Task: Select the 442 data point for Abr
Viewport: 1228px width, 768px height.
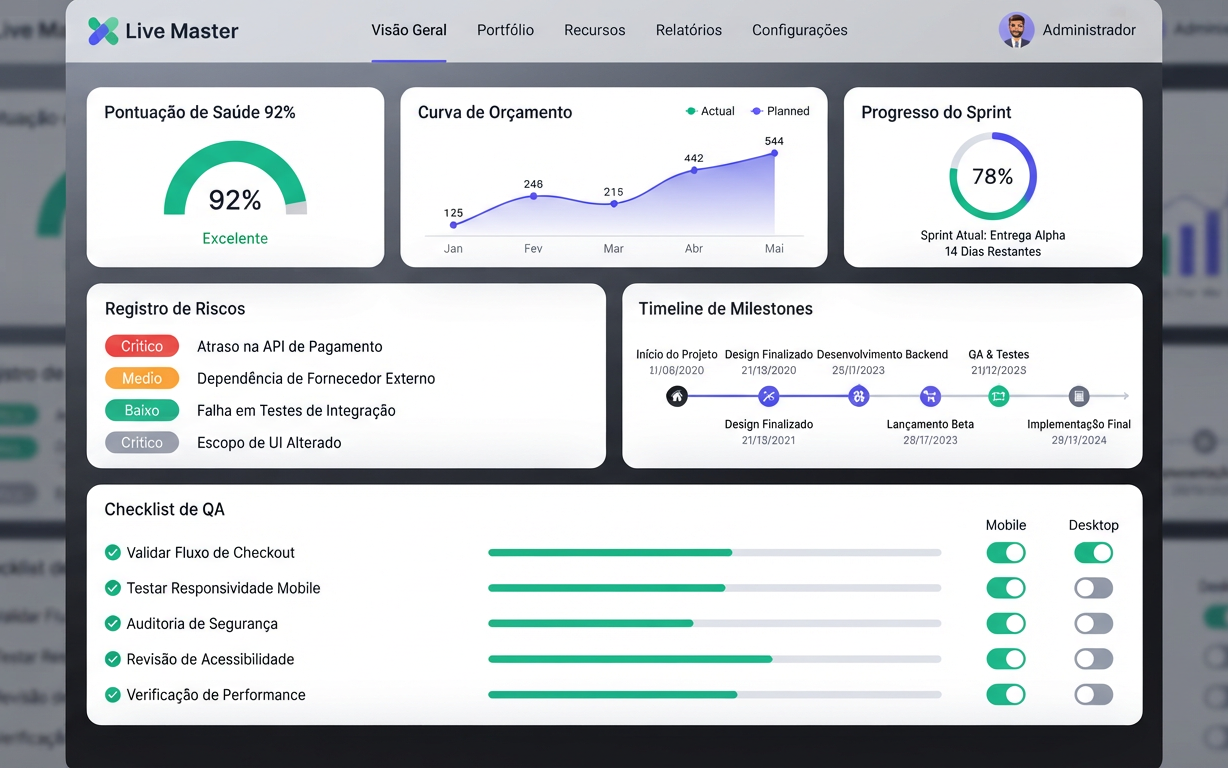Action: point(694,171)
